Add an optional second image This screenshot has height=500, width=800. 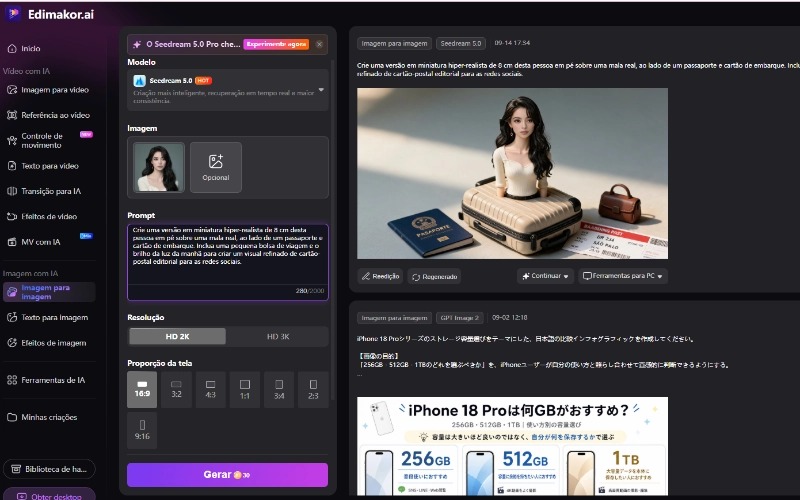coord(216,167)
